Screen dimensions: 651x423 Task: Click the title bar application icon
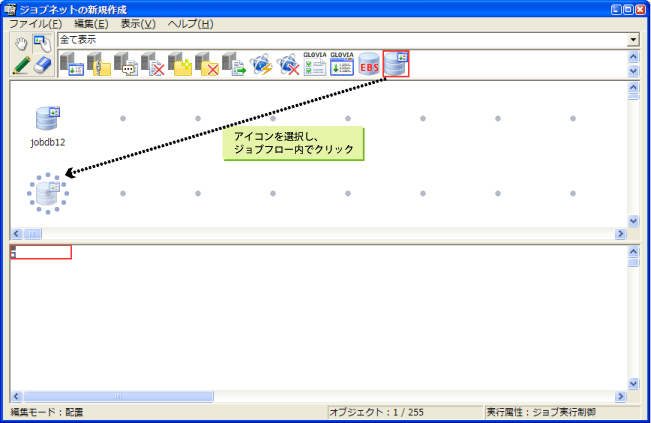[x=10, y=9]
